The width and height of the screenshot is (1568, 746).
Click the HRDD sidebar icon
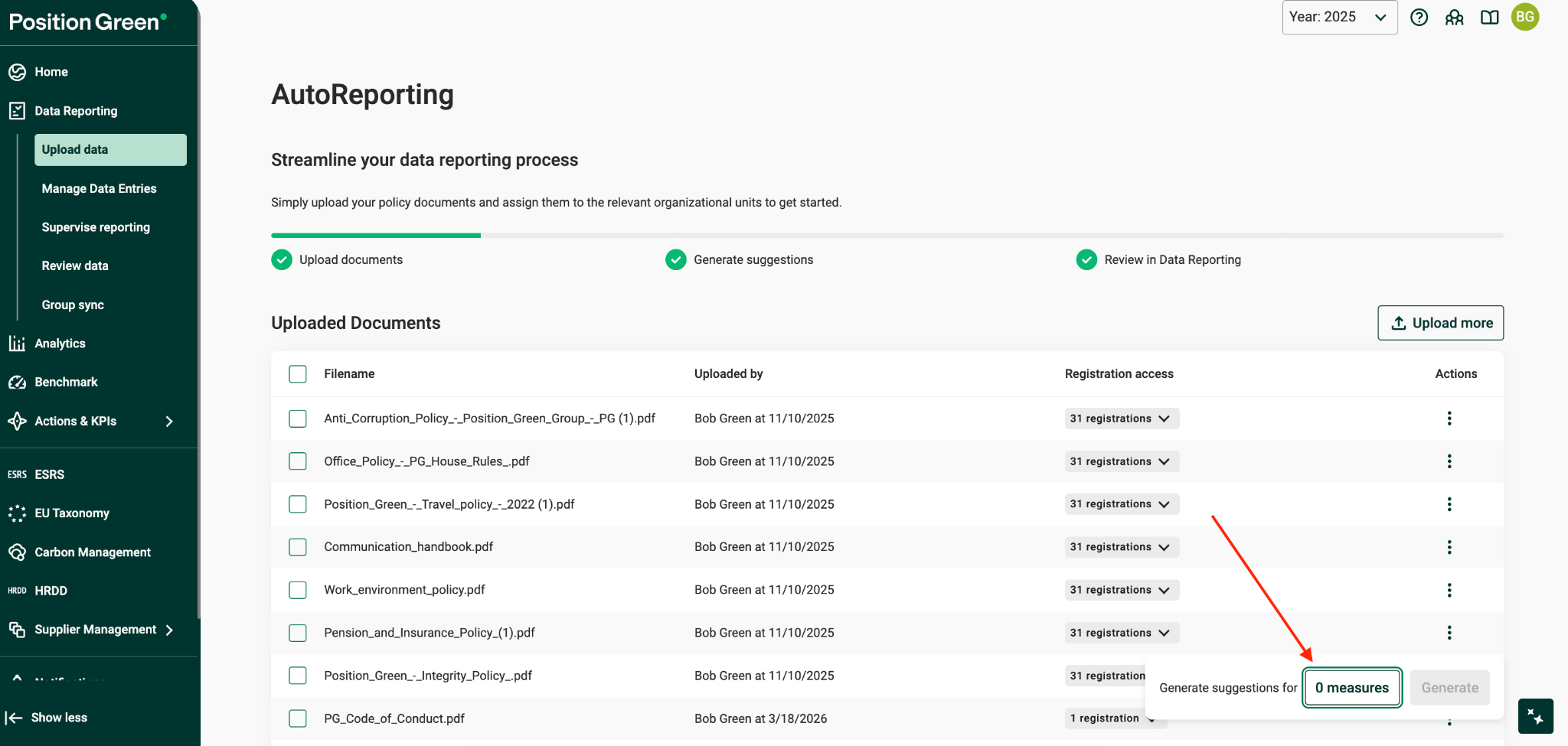17,591
